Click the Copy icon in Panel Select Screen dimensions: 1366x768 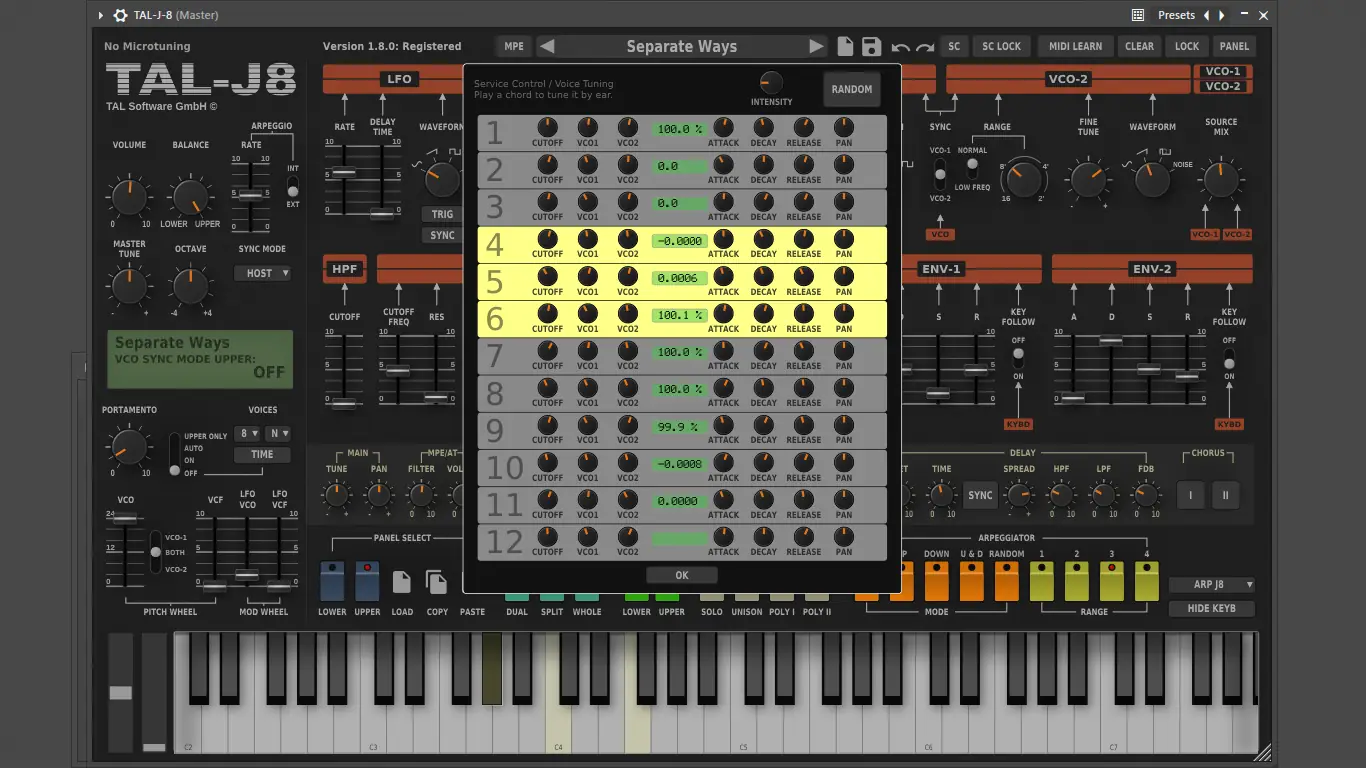pos(437,582)
